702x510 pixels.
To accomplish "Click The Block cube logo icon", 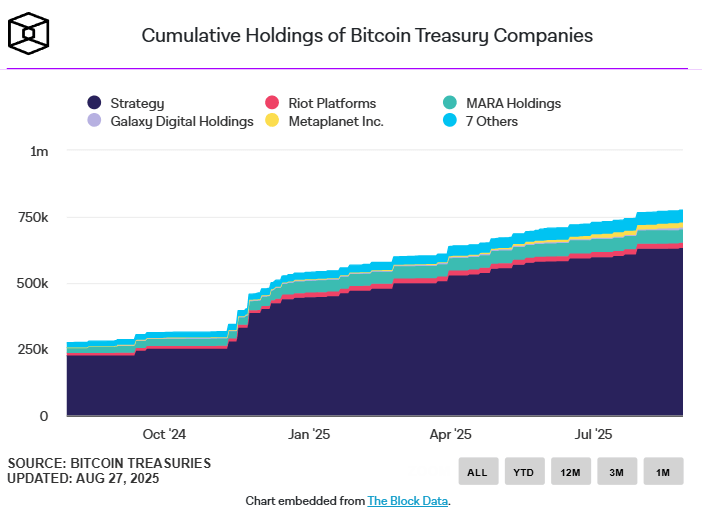I will (28, 34).
